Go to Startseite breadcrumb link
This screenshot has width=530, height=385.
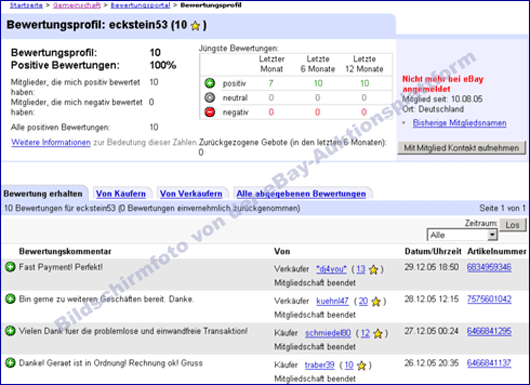pos(26,5)
